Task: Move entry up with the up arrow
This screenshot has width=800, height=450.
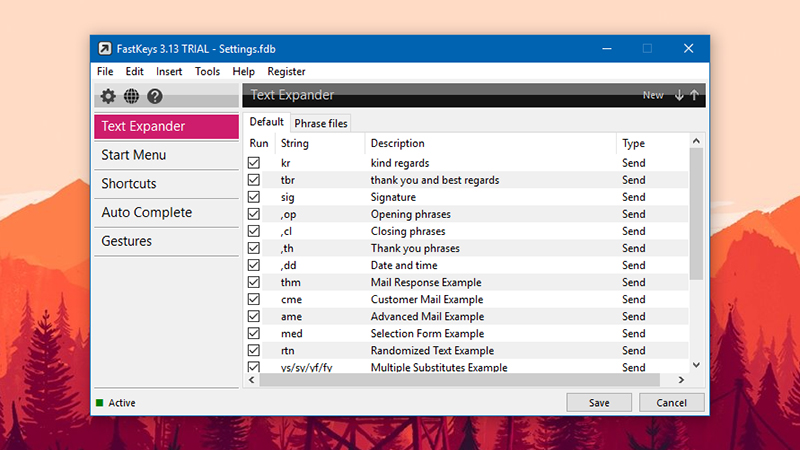Action: tap(694, 95)
